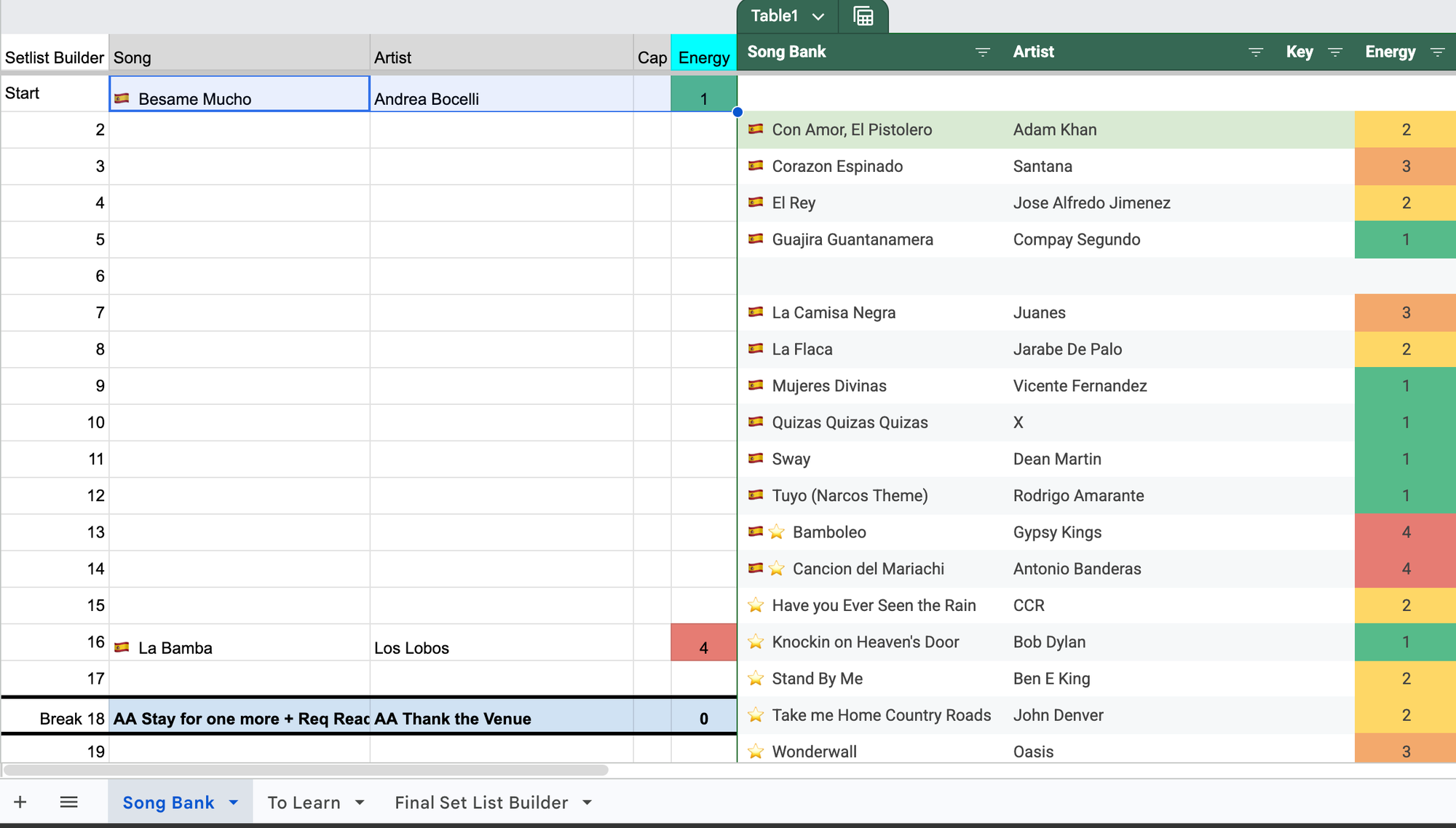The image size is (1456, 828).
Task: Select the Break 18 row label cell
Action: point(55,717)
